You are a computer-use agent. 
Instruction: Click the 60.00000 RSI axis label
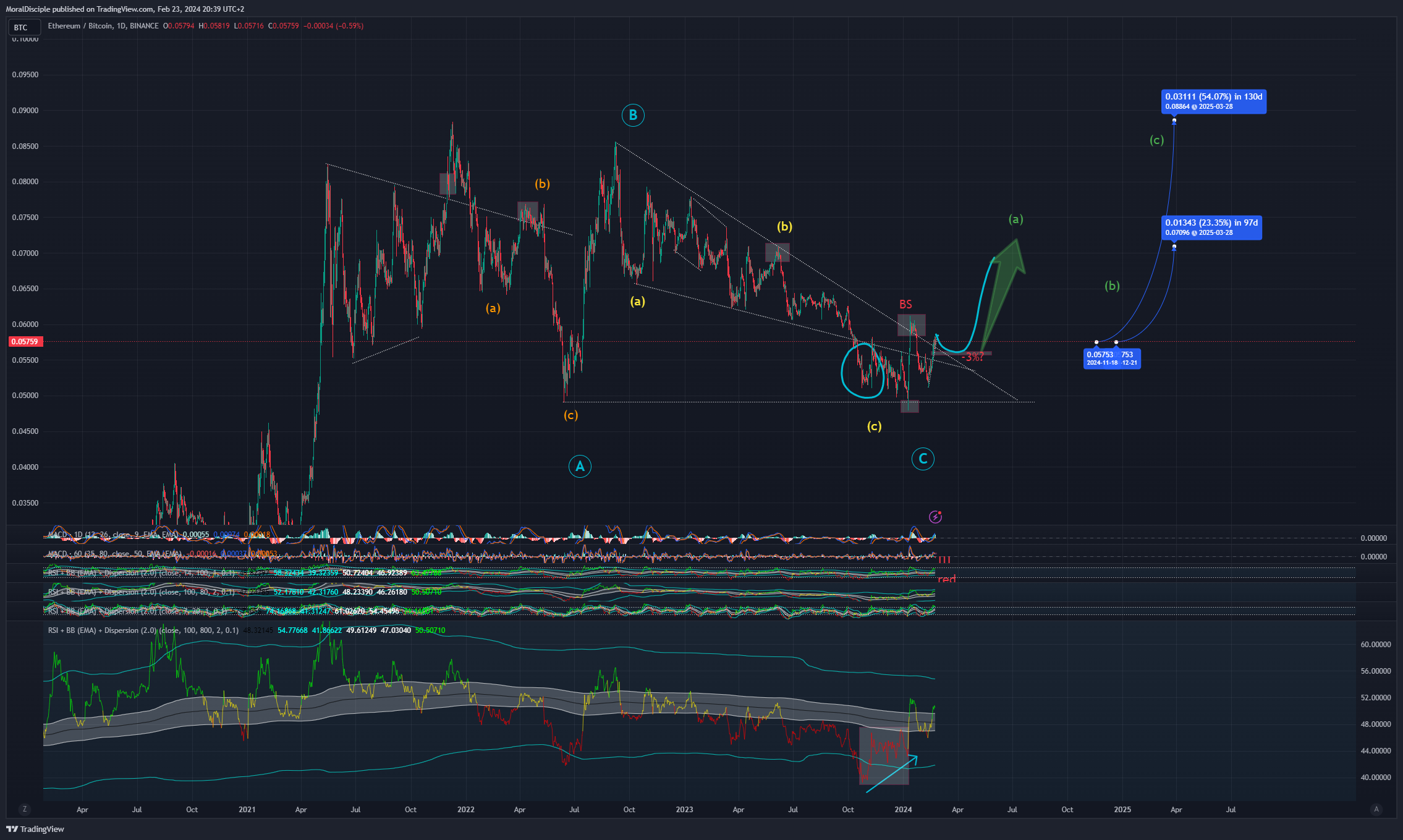1375,644
